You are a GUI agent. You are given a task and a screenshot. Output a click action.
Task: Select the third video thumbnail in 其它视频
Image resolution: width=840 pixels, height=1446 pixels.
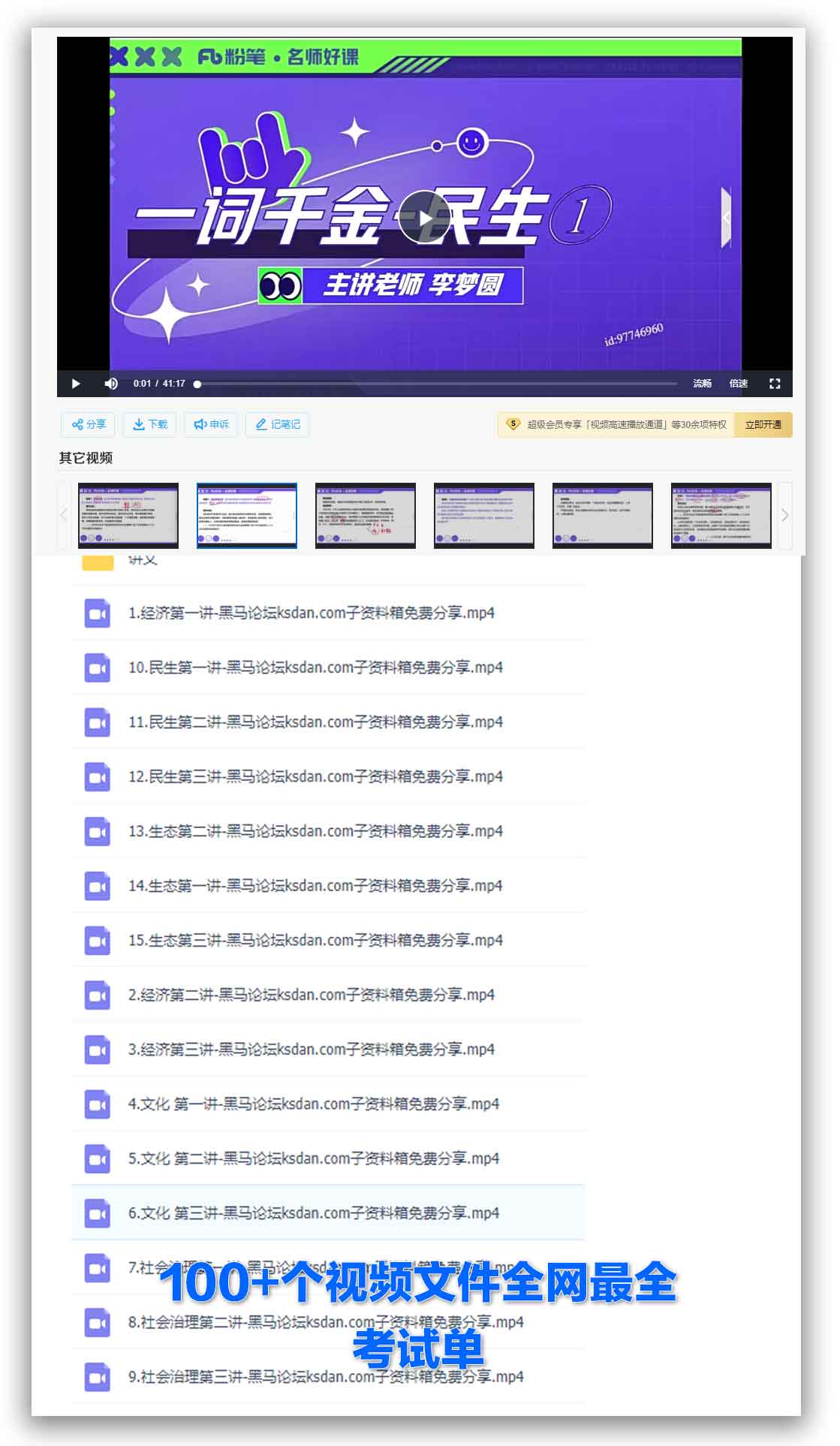pos(366,515)
